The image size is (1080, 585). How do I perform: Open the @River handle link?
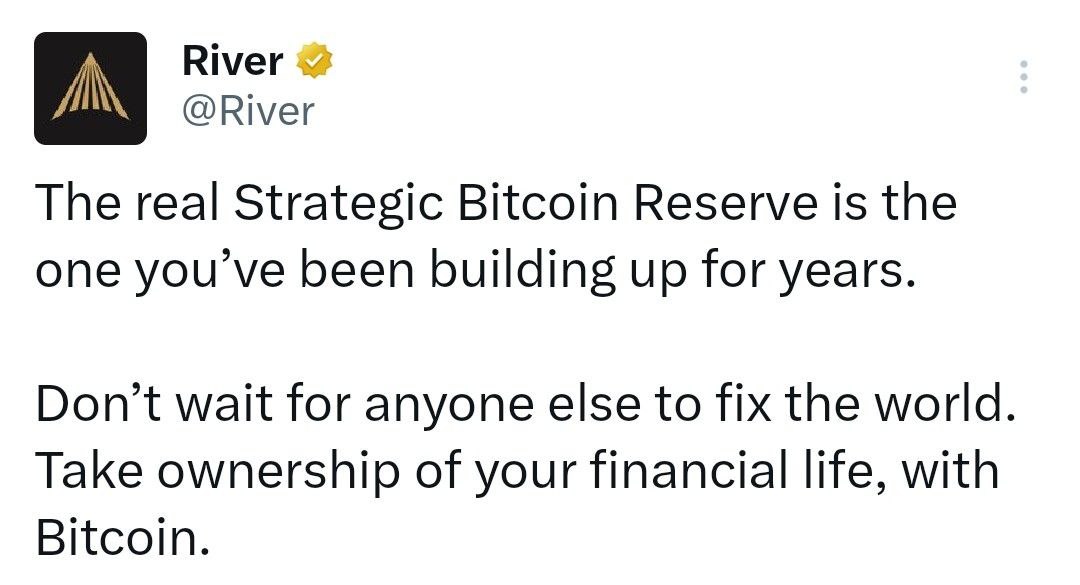(248, 112)
